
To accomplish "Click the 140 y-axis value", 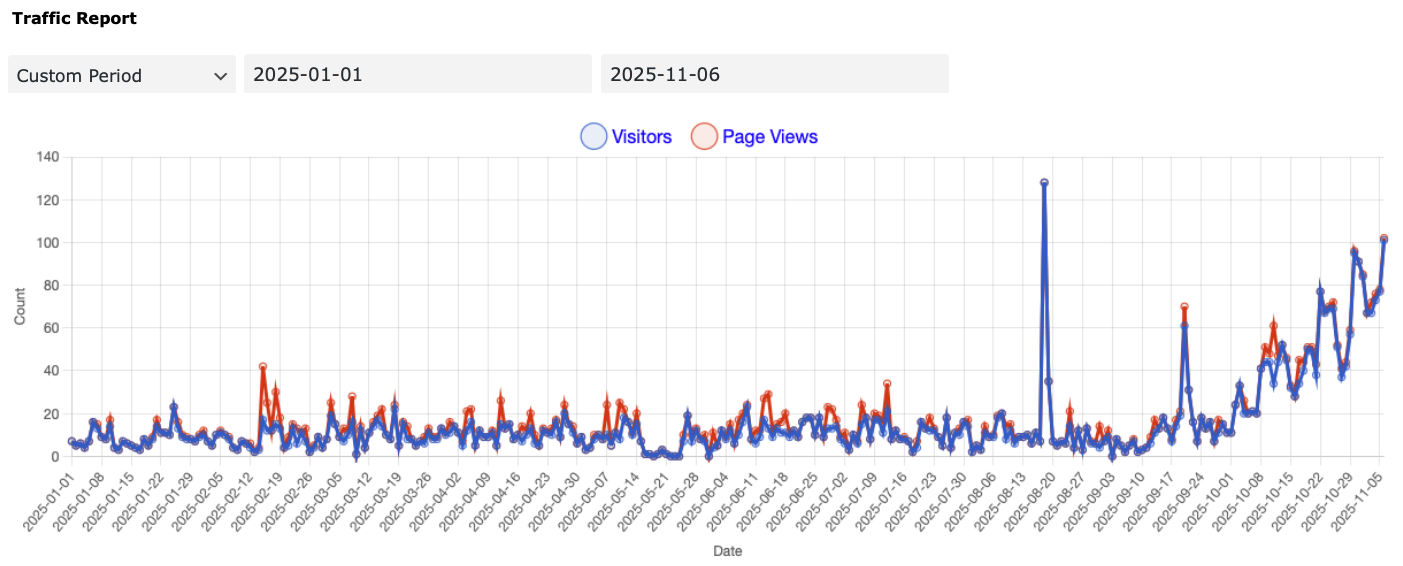I will click(48, 157).
